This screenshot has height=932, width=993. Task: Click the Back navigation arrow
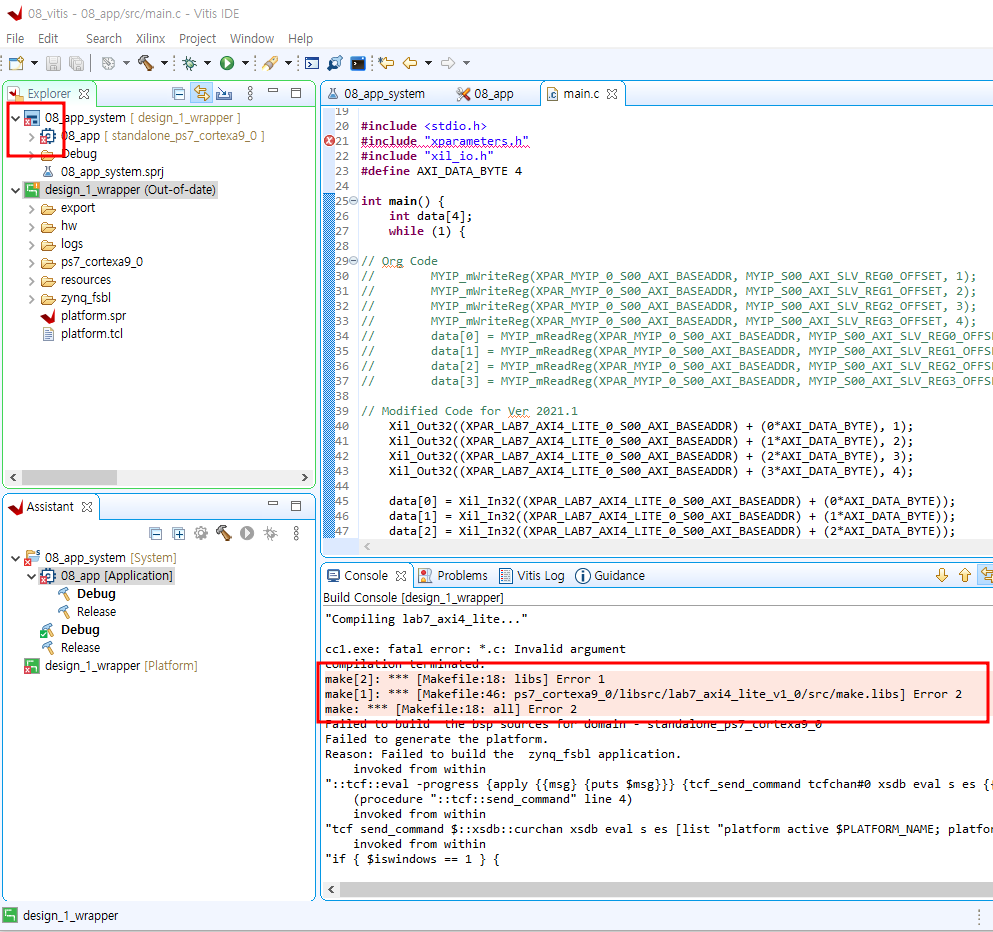[x=410, y=63]
